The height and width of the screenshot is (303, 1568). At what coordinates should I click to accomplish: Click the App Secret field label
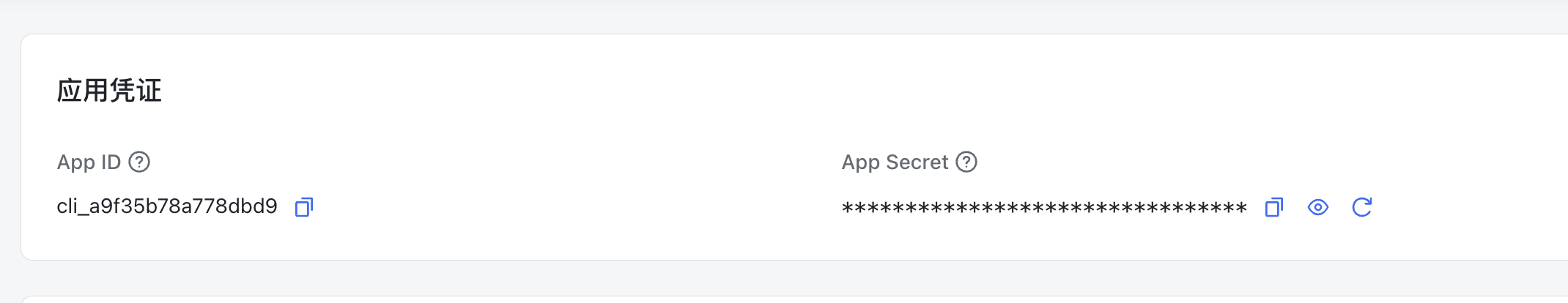895,162
